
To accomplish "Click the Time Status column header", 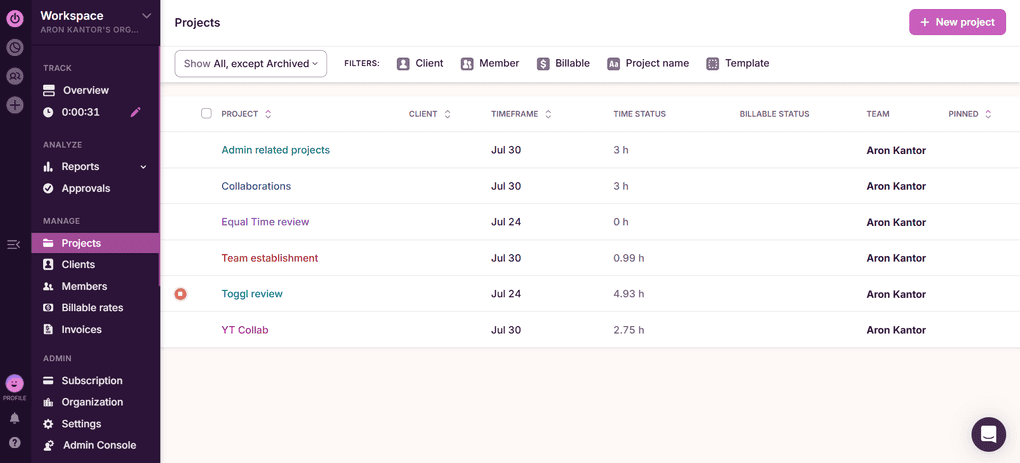I will tap(639, 114).
